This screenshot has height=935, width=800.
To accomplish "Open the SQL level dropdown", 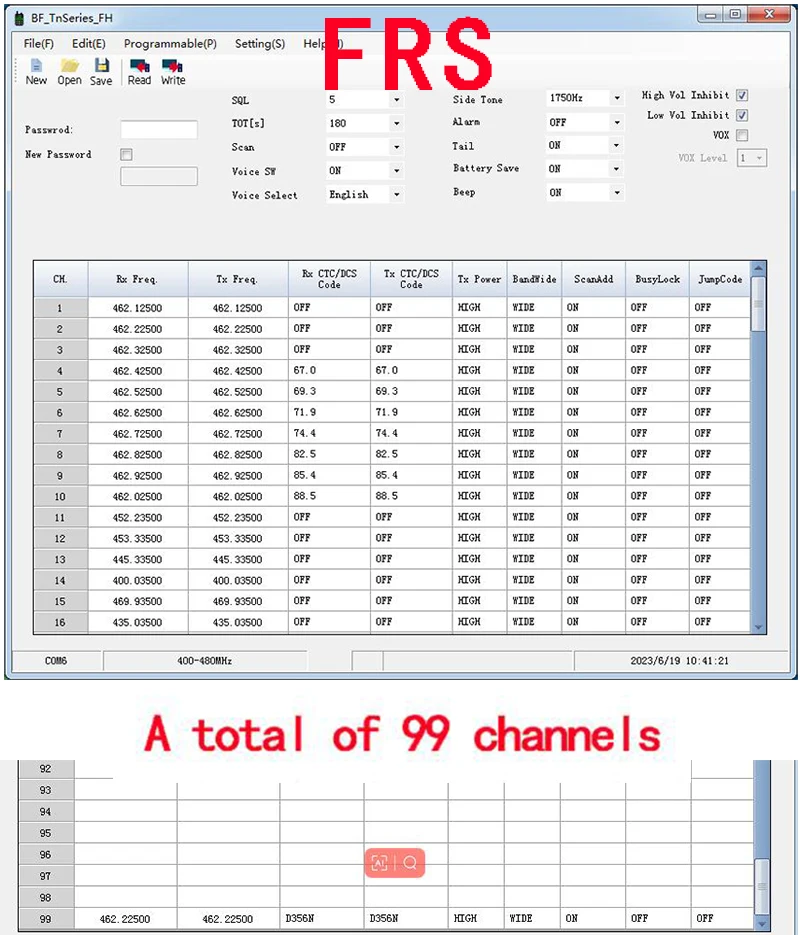I will coord(396,100).
